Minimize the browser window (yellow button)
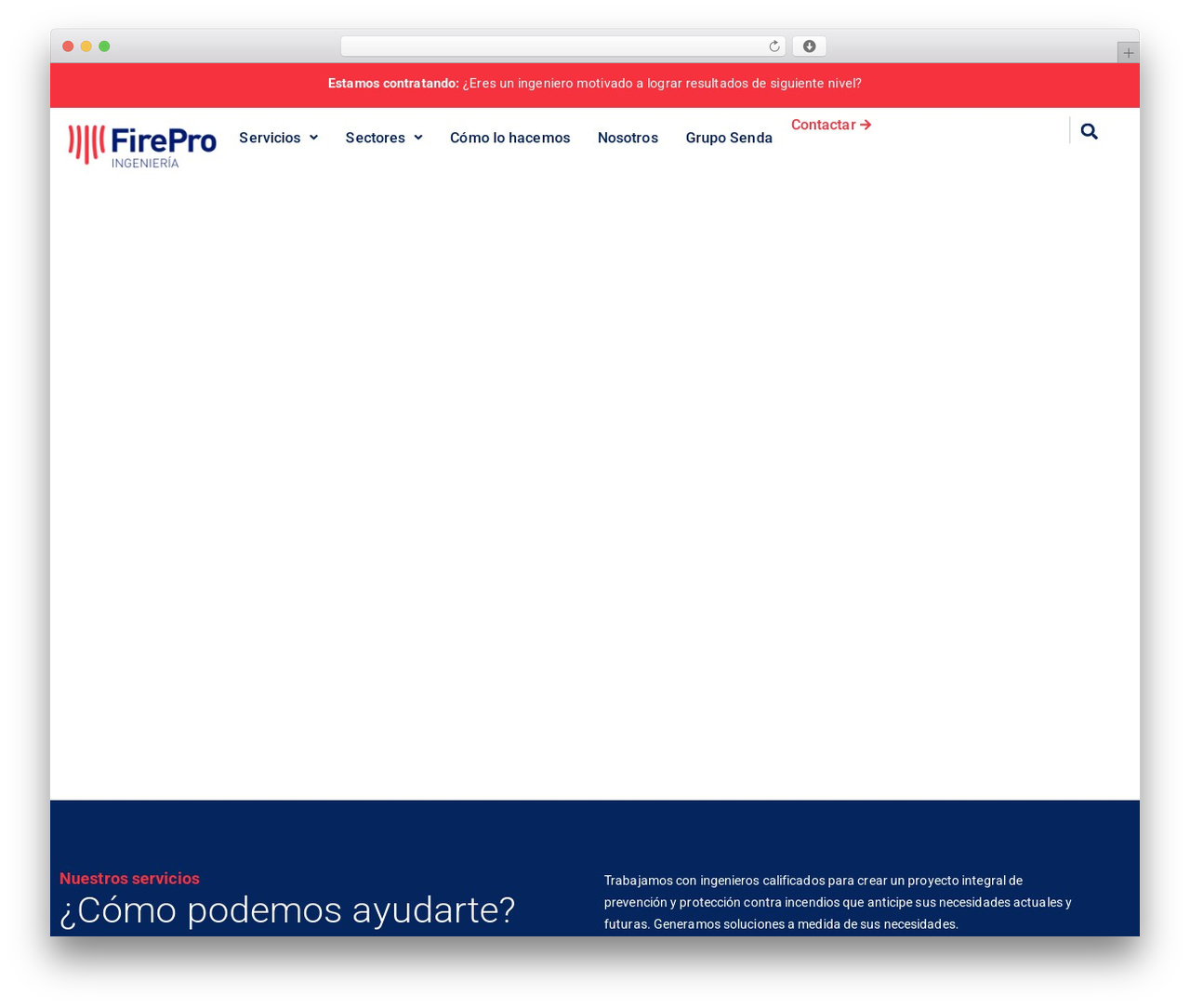Screen dimensions: 1190x1008 [x=86, y=46]
